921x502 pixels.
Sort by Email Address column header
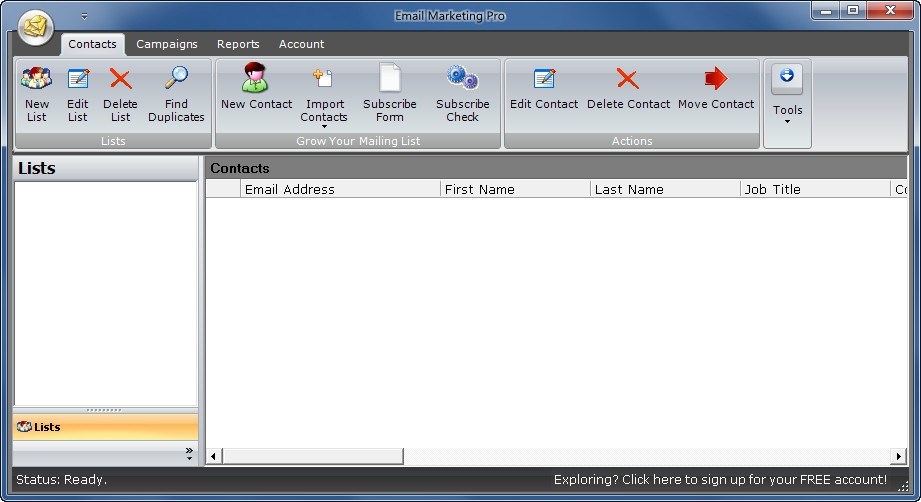(x=340, y=189)
